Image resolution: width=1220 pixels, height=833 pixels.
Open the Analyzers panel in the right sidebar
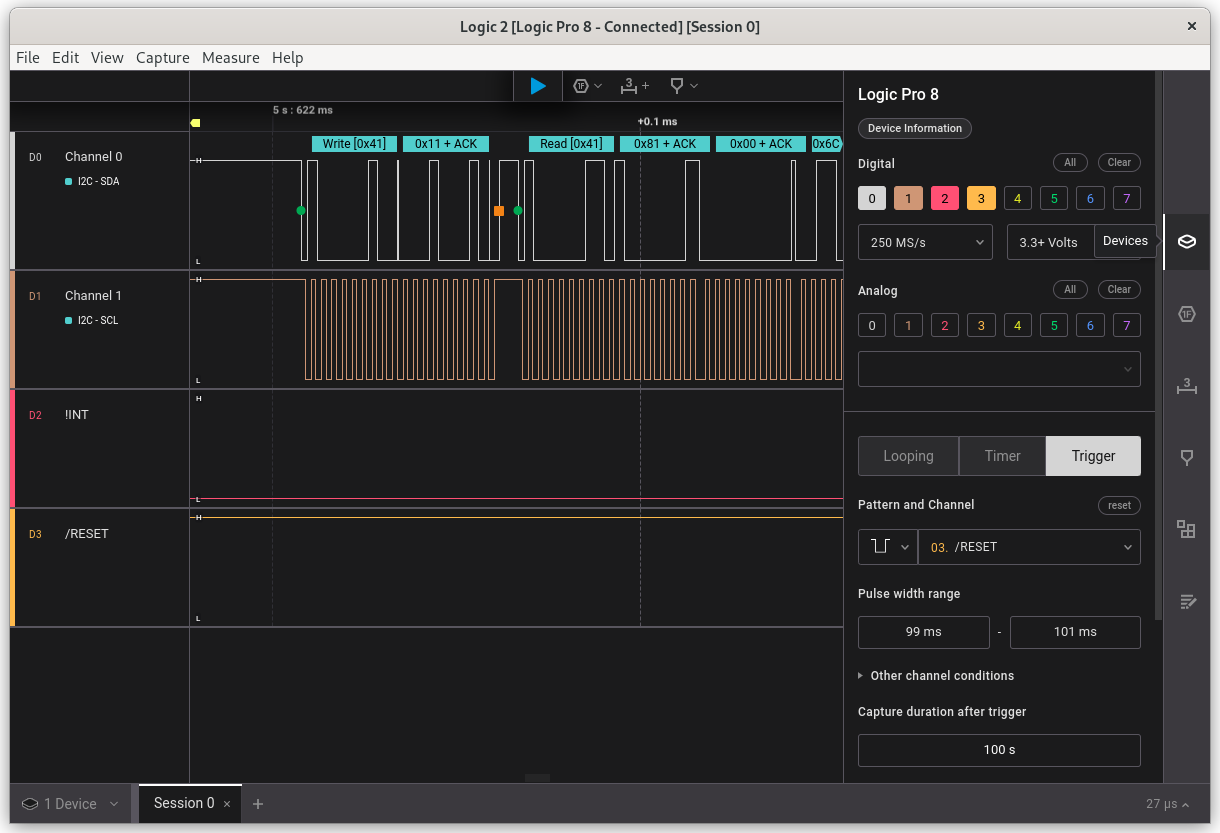point(1187,314)
